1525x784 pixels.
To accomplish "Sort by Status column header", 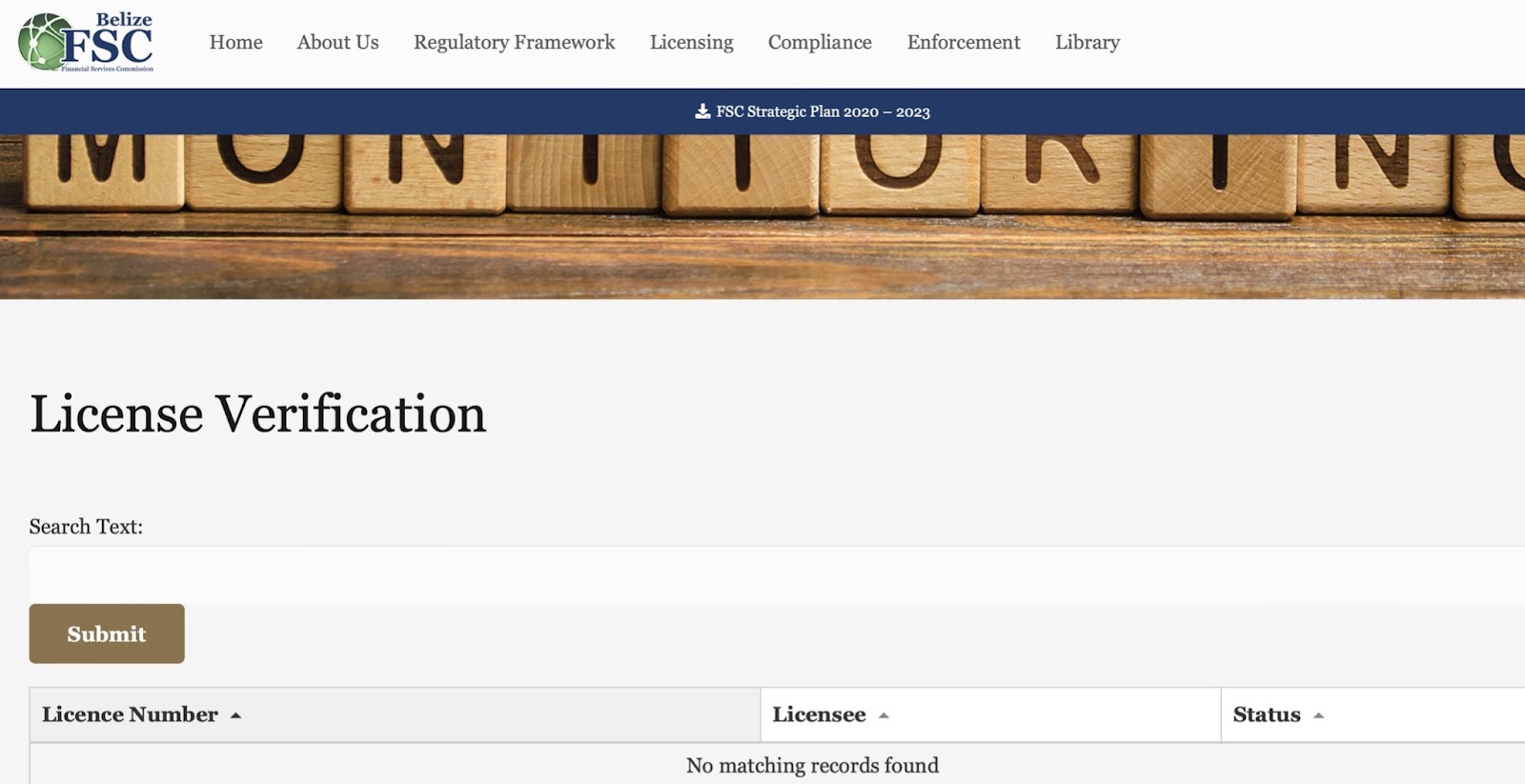I will (1373, 714).
